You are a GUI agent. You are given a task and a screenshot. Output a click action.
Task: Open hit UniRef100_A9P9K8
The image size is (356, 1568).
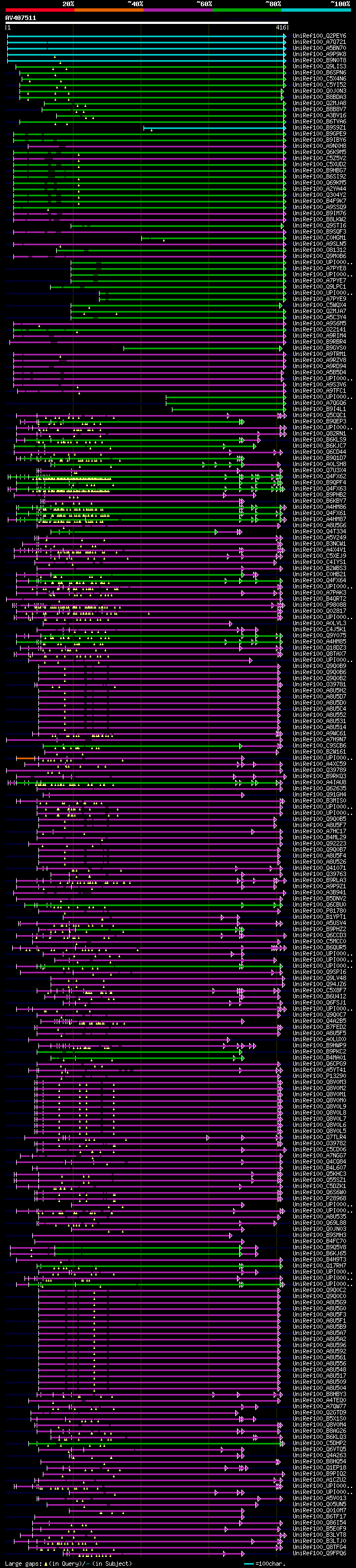click(x=319, y=54)
